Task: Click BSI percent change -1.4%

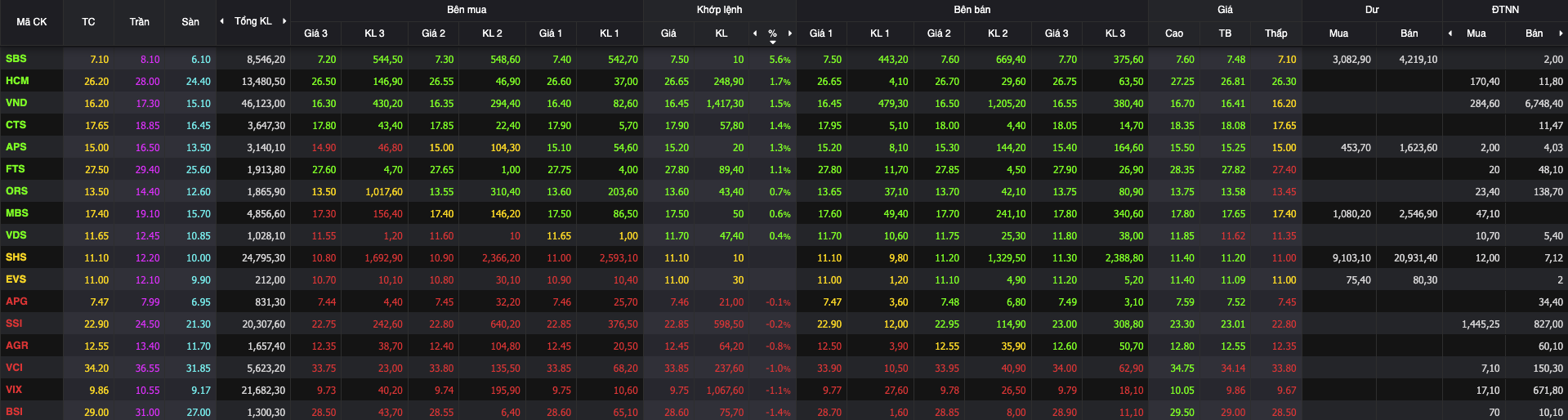Action: pyautogui.click(x=778, y=413)
